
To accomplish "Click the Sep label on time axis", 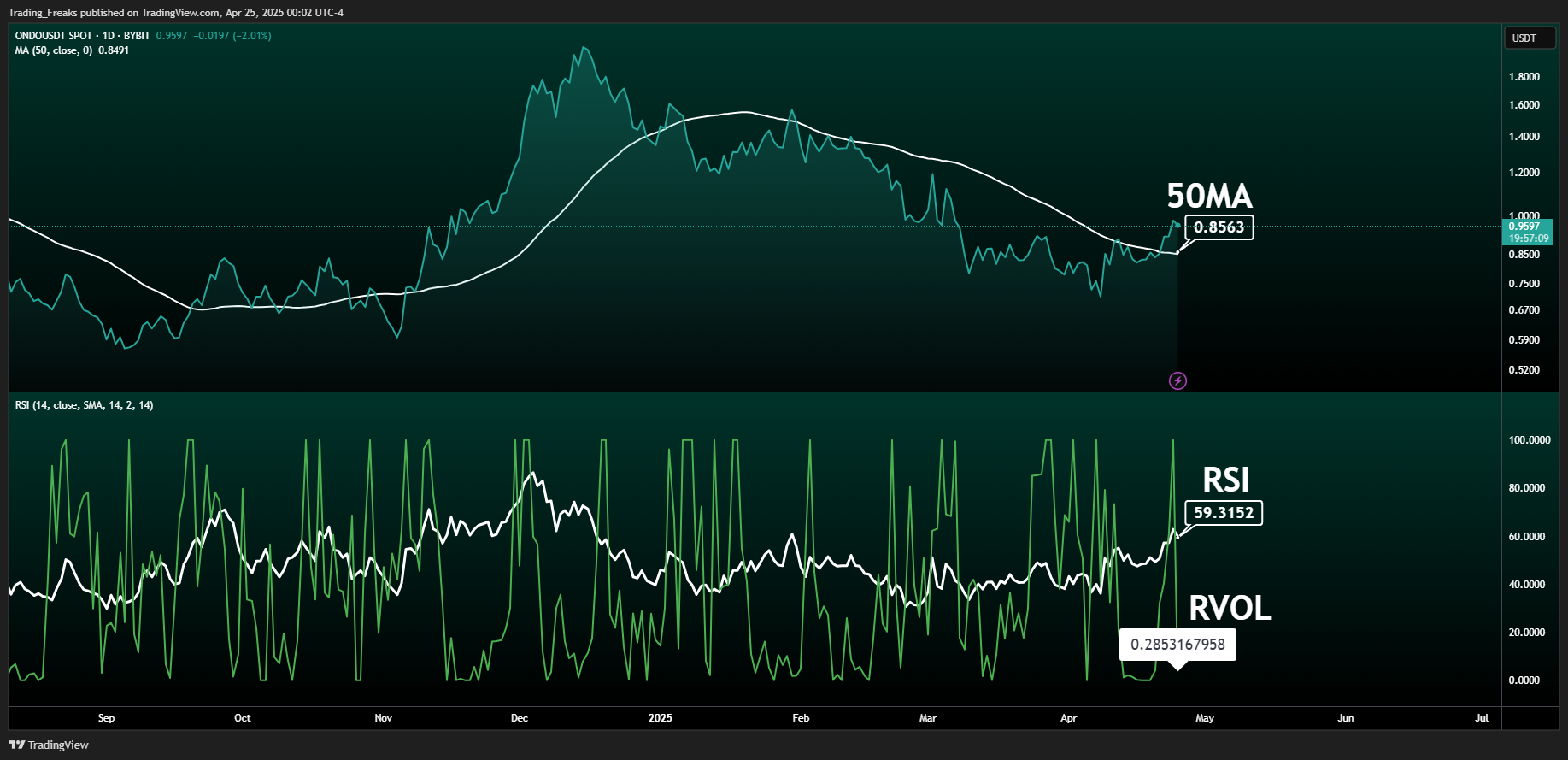I will click(x=106, y=718).
